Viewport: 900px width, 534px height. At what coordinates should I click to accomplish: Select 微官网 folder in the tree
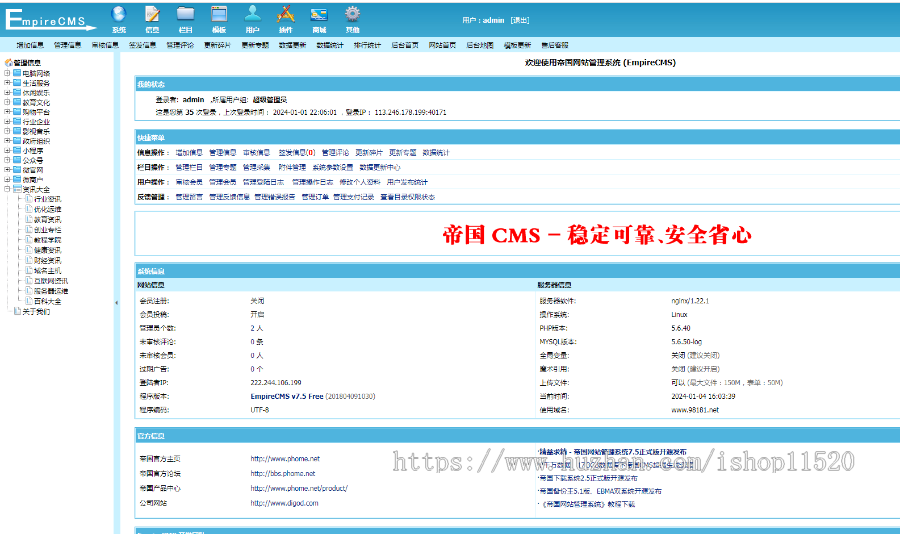click(x=33, y=170)
